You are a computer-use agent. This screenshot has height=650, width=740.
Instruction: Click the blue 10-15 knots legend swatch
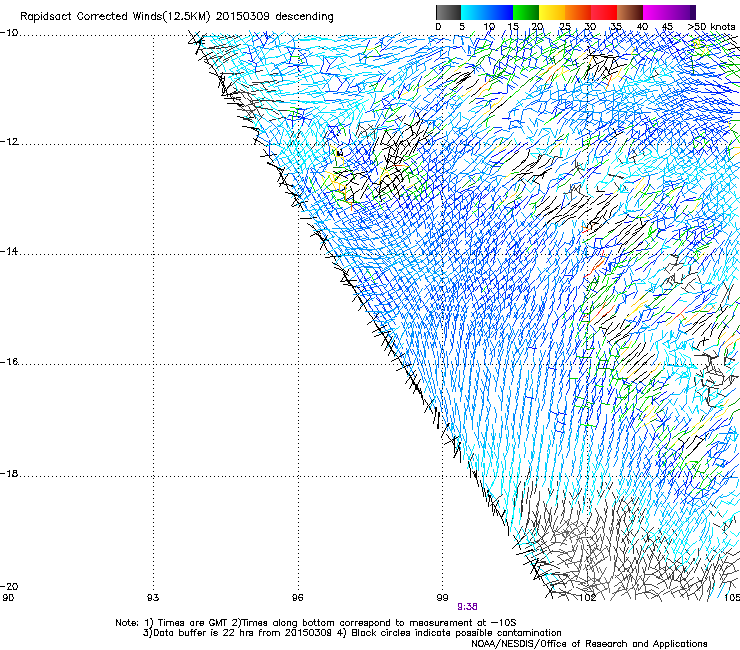[x=500, y=12]
